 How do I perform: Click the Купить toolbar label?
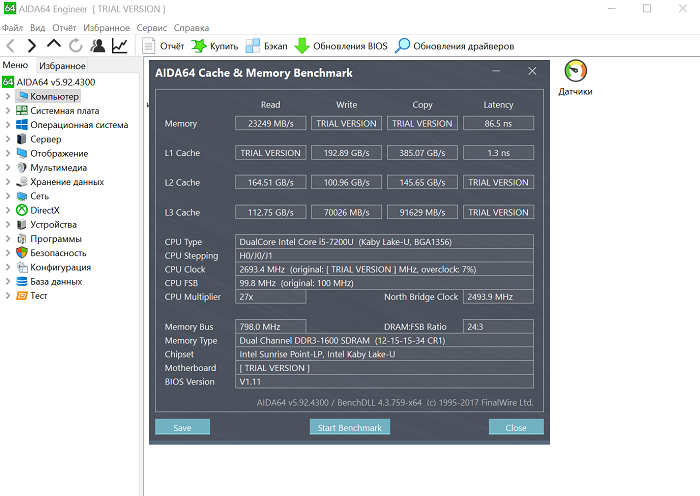[224, 46]
